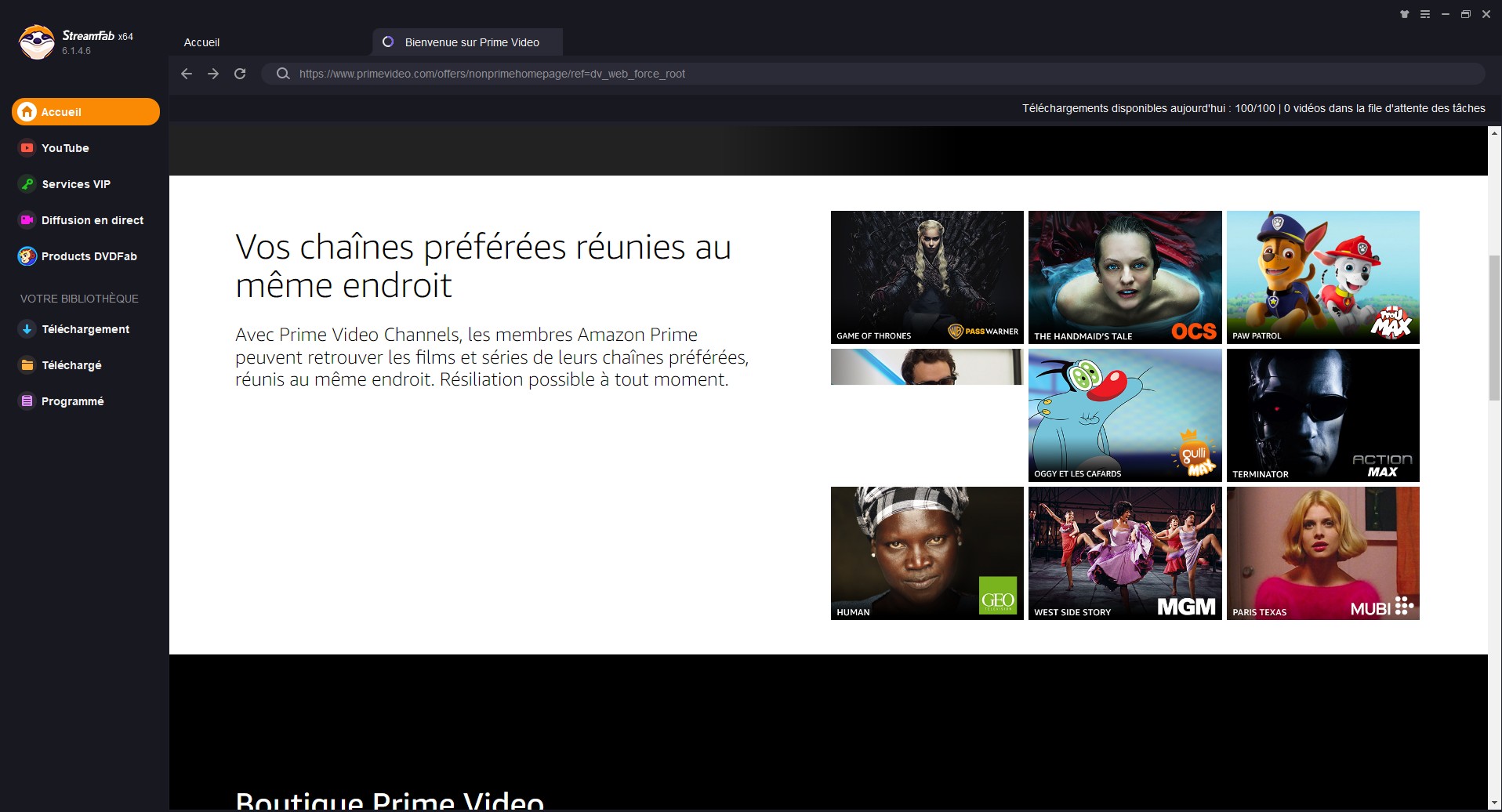Open the Terminator Action Max tile

coord(1322,415)
